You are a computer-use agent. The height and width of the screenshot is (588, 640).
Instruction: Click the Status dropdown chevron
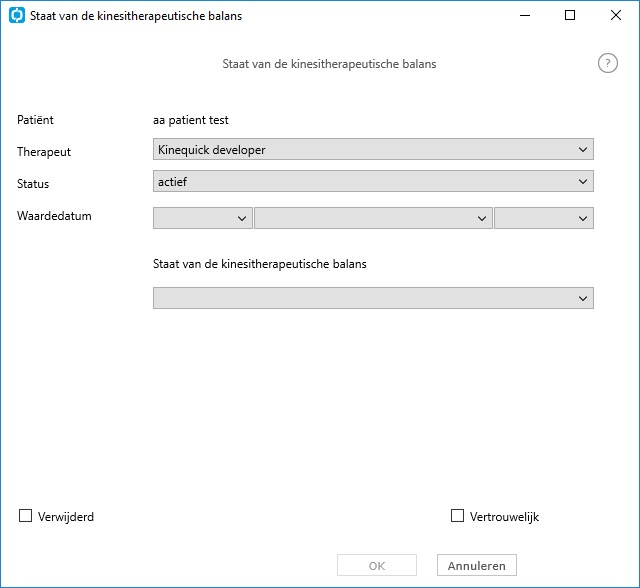583,182
